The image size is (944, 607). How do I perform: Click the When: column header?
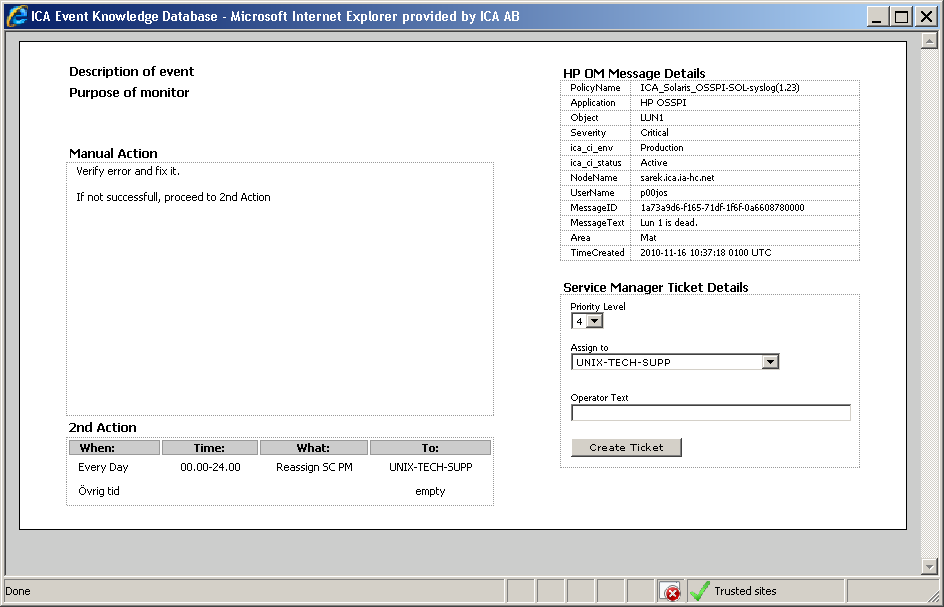tap(114, 447)
